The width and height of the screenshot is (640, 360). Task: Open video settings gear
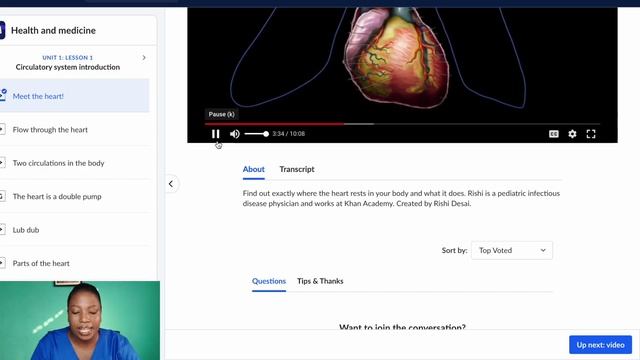pyautogui.click(x=572, y=134)
